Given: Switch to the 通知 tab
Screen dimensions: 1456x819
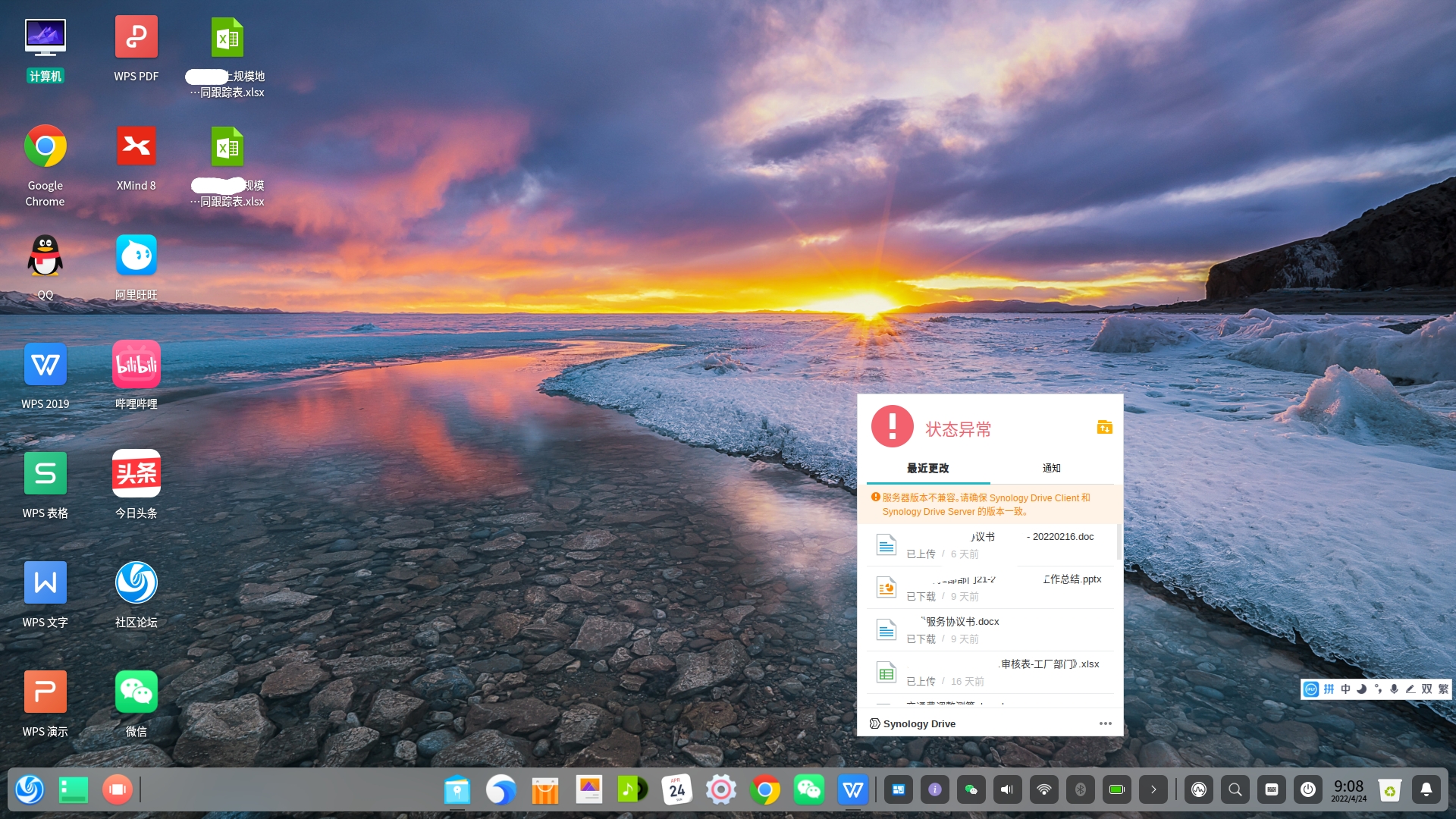Looking at the screenshot, I should pyautogui.click(x=1051, y=468).
